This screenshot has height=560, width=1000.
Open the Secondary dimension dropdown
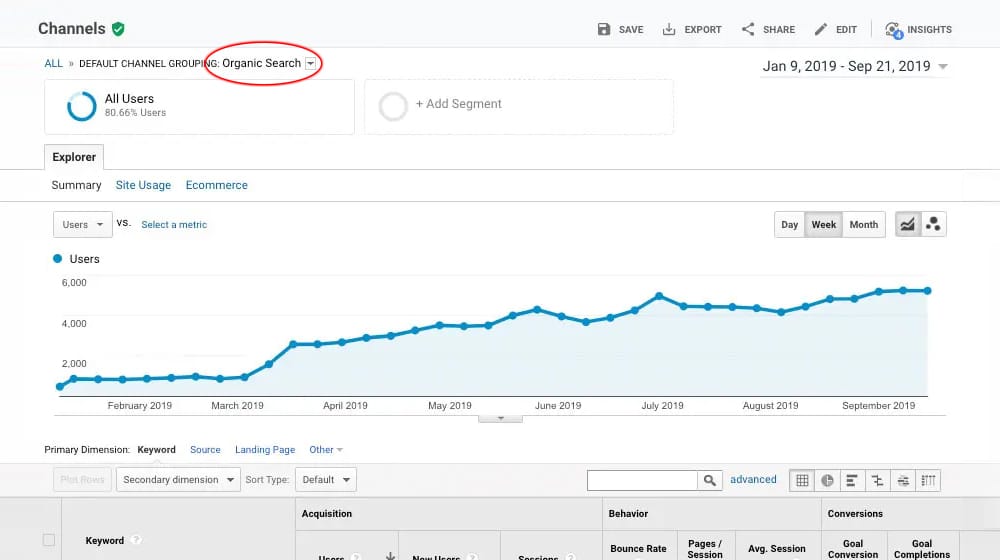tap(178, 480)
